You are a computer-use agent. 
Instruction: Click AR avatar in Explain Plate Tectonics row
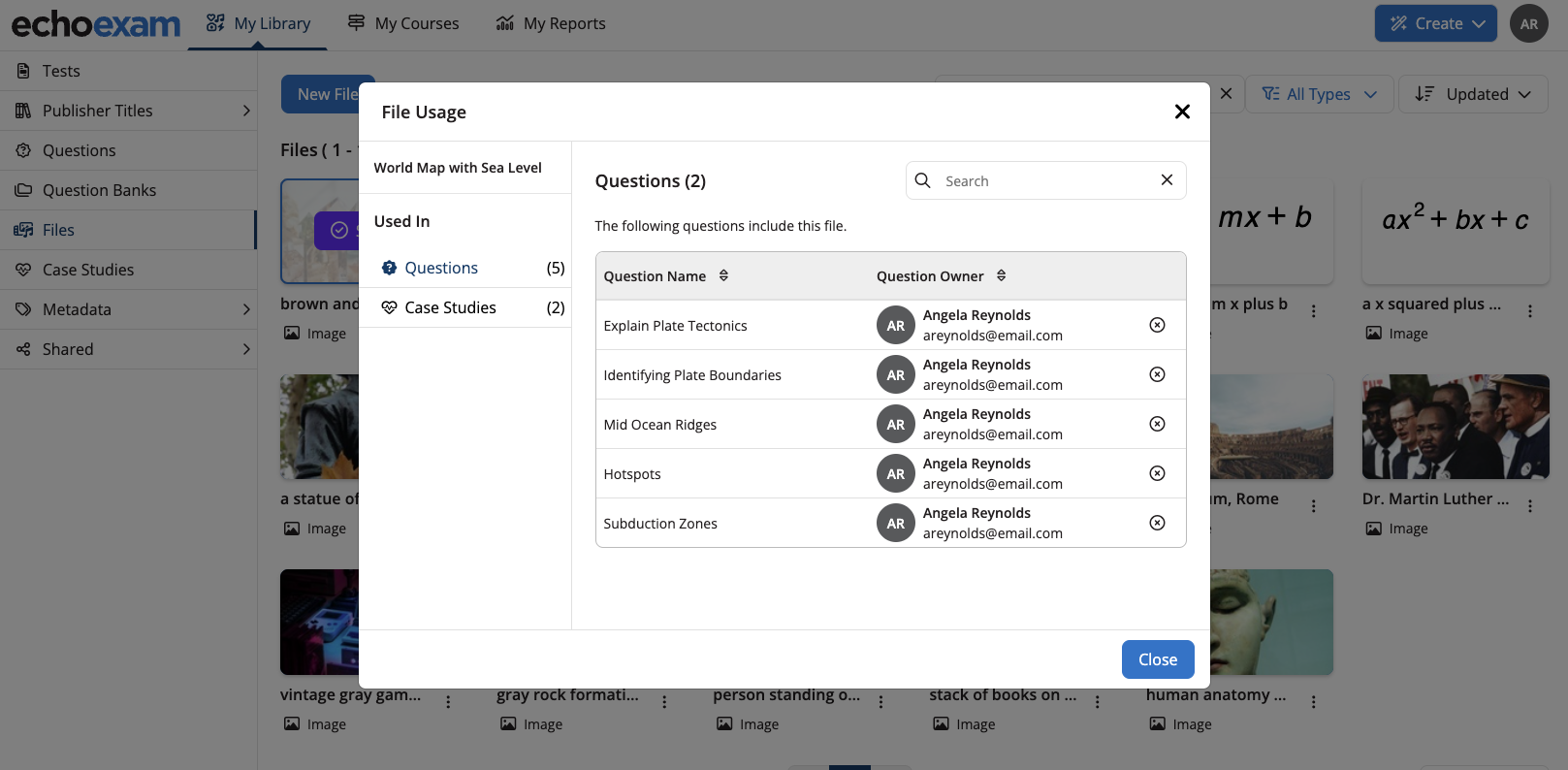[896, 325]
